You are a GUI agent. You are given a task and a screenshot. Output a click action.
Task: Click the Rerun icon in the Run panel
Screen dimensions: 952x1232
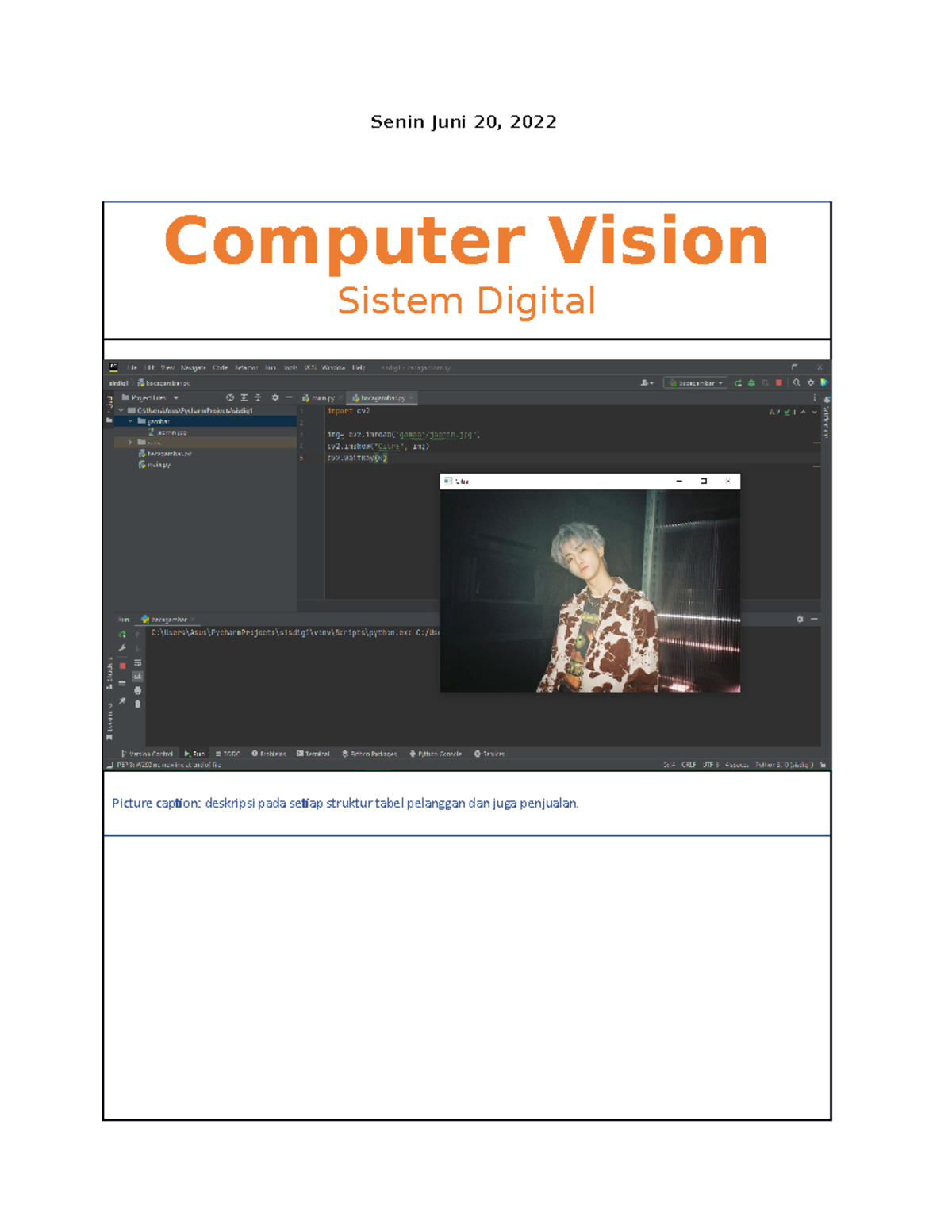click(123, 635)
